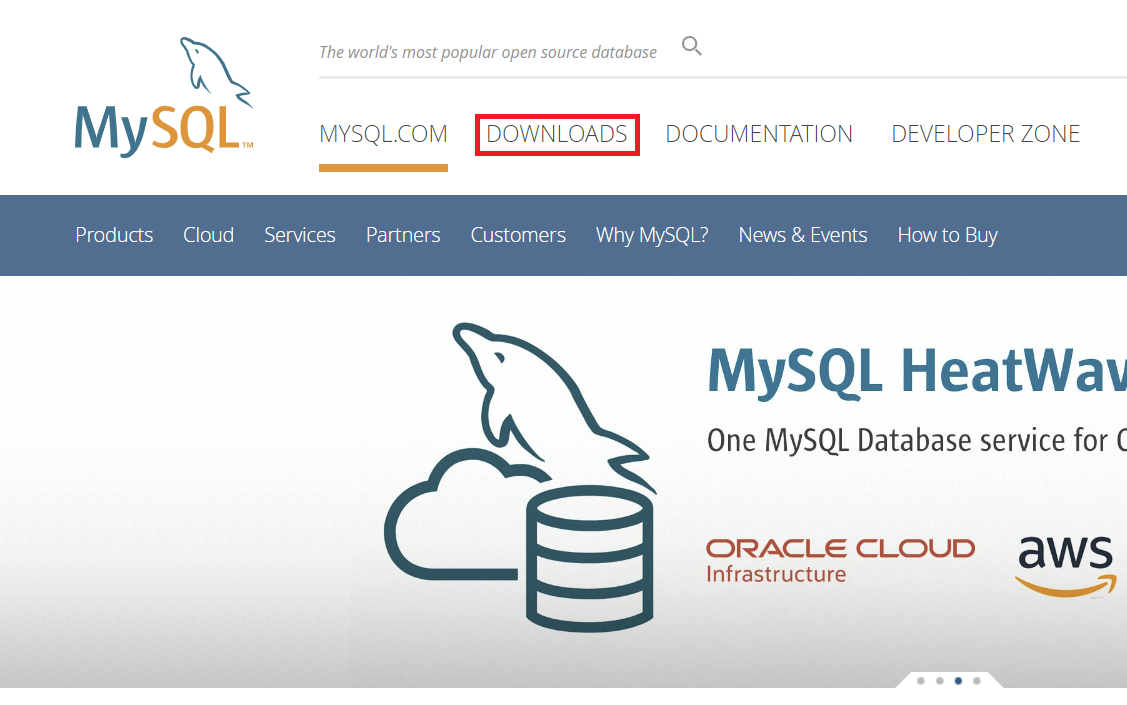Select the first carousel dot
The image size is (1127, 705).
(x=921, y=681)
